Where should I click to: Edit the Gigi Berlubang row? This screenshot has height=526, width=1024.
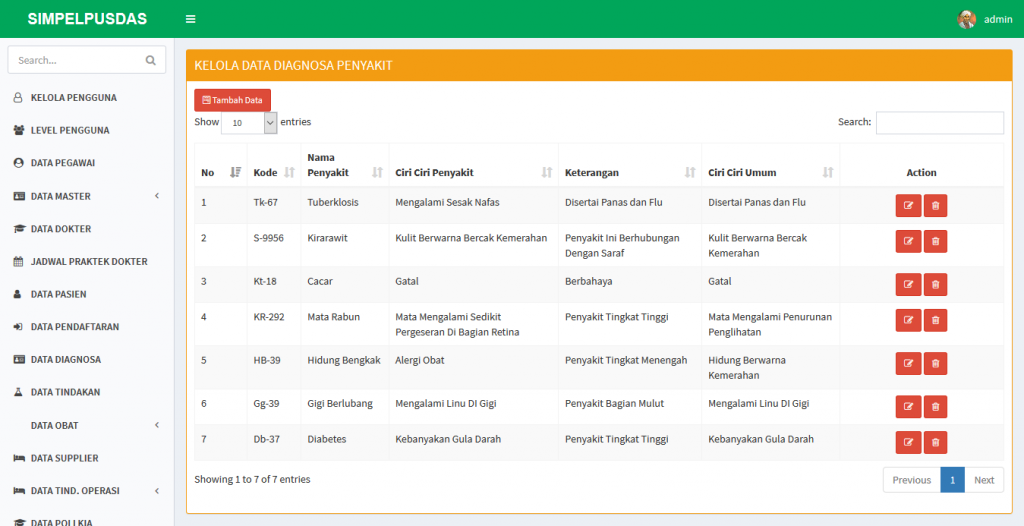[x=908, y=406]
